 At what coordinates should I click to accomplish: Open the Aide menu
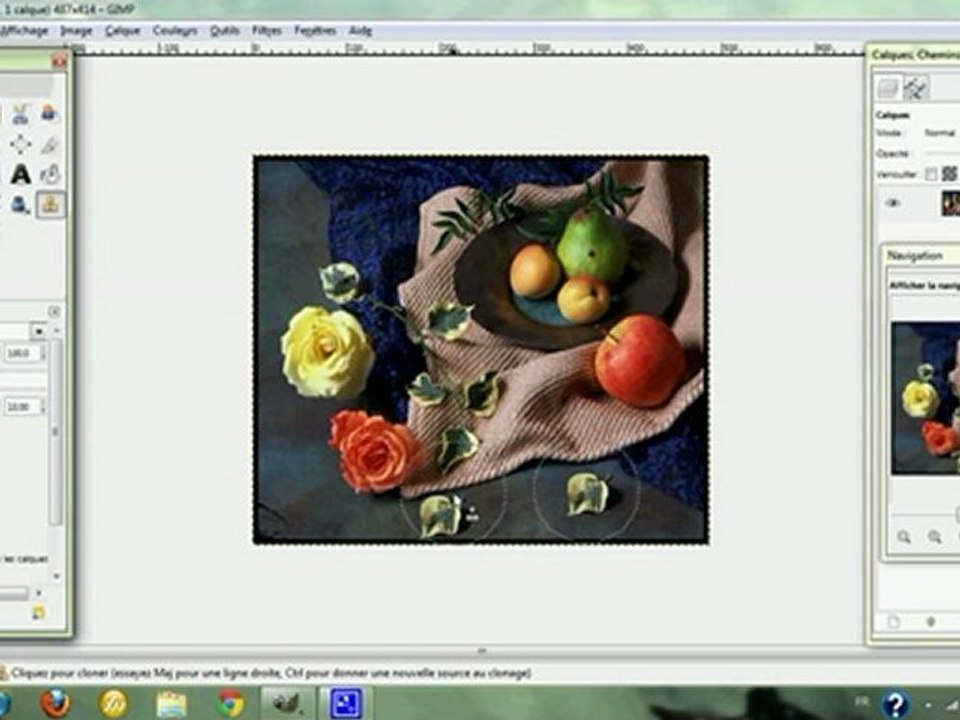360,30
